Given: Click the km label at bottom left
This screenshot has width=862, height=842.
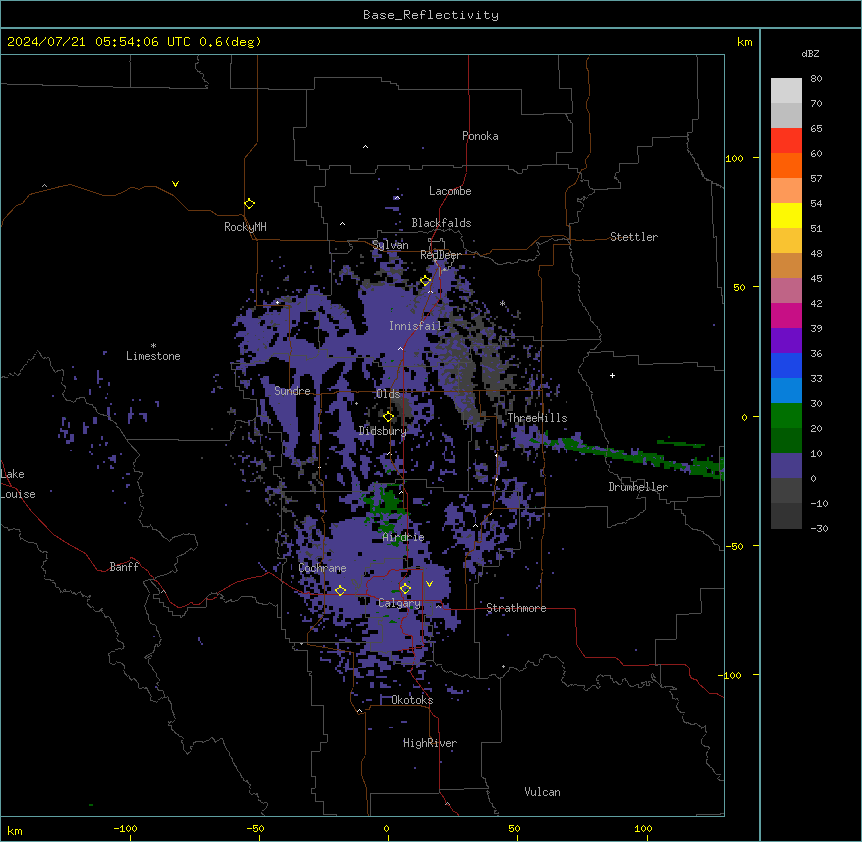Looking at the screenshot, I should (15, 831).
